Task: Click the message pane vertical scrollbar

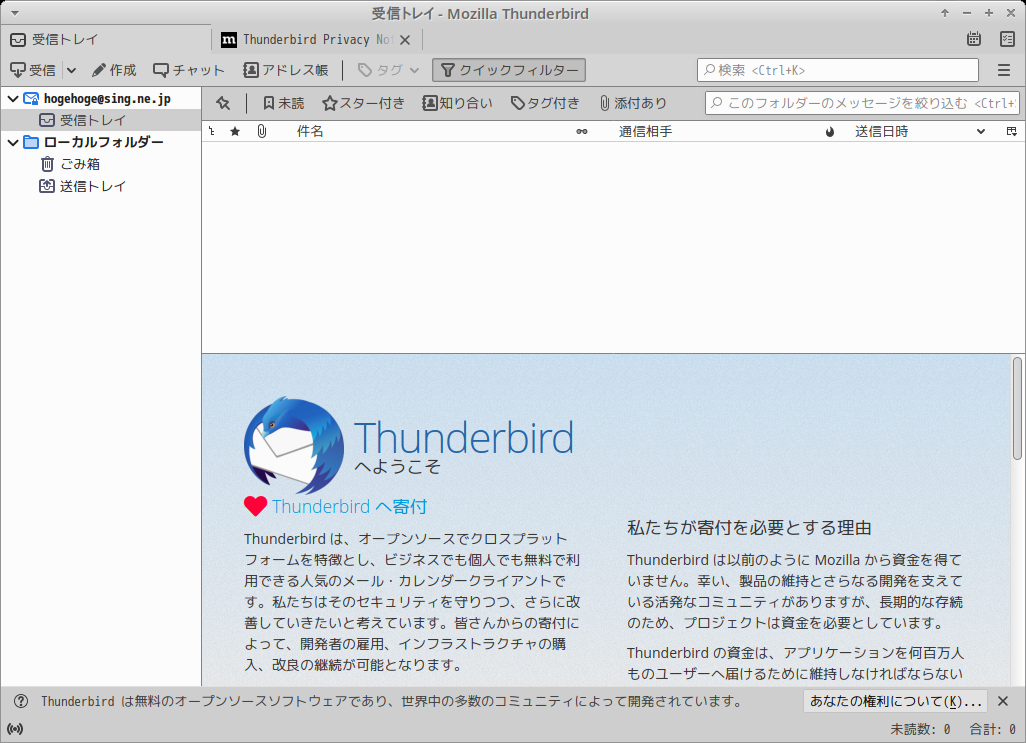Action: 1017,408
